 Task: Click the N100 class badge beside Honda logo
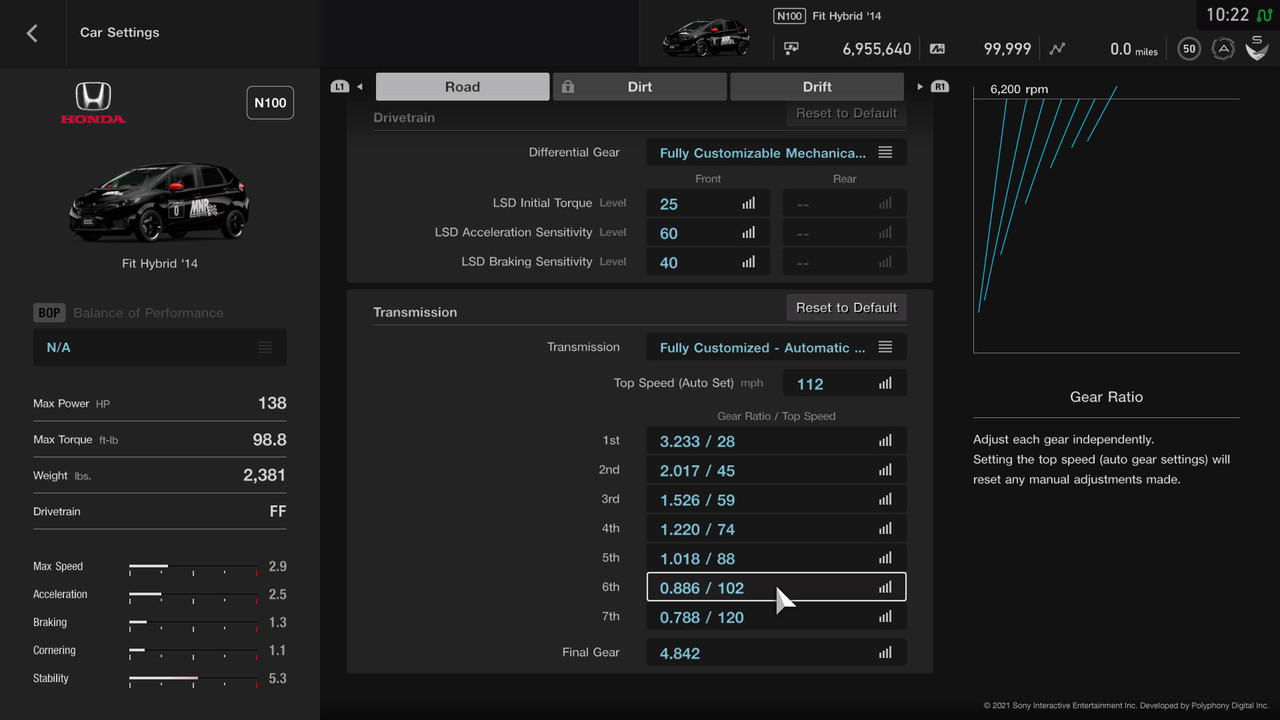point(270,103)
